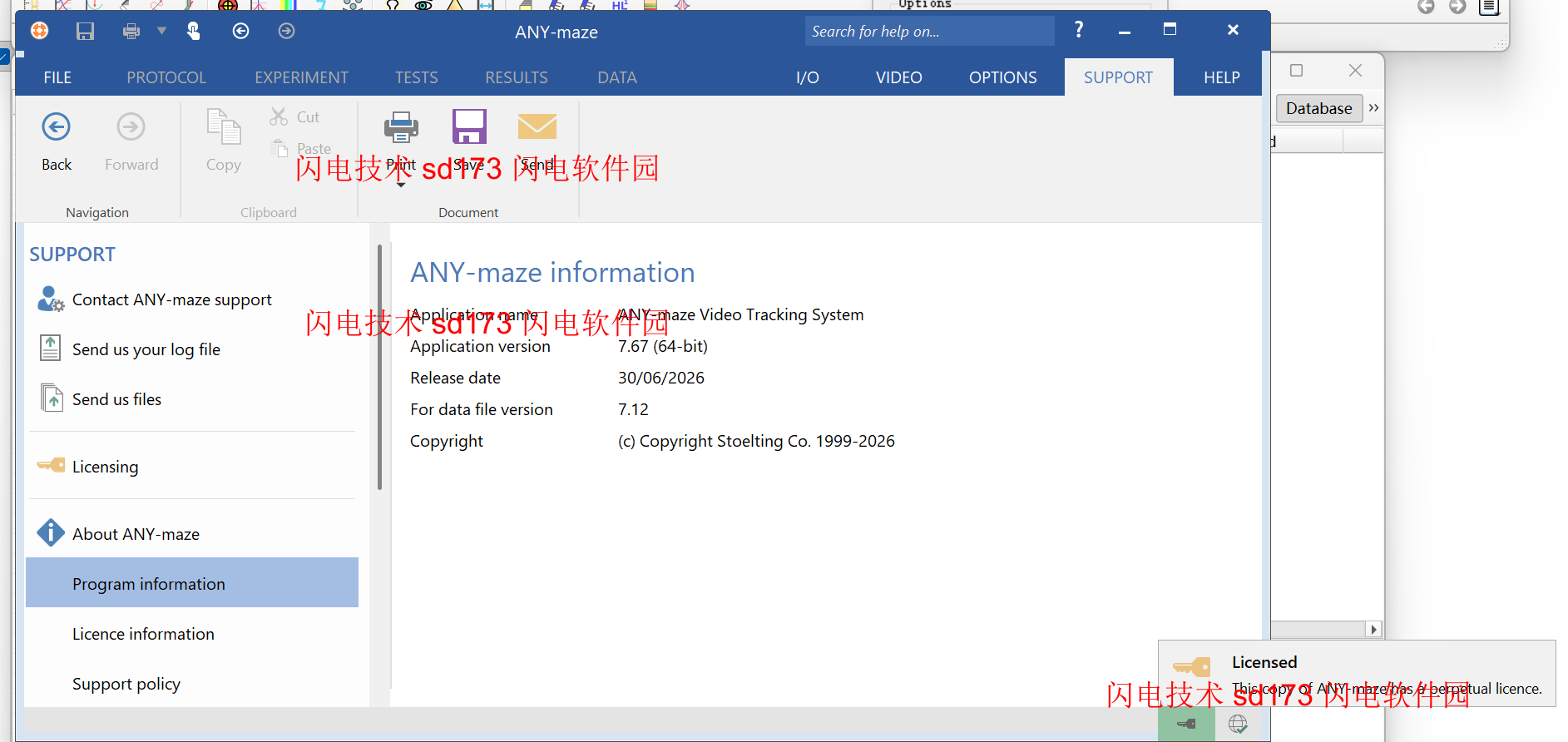Switch to the DATA tab
The height and width of the screenshot is (742, 1568).
click(x=617, y=77)
